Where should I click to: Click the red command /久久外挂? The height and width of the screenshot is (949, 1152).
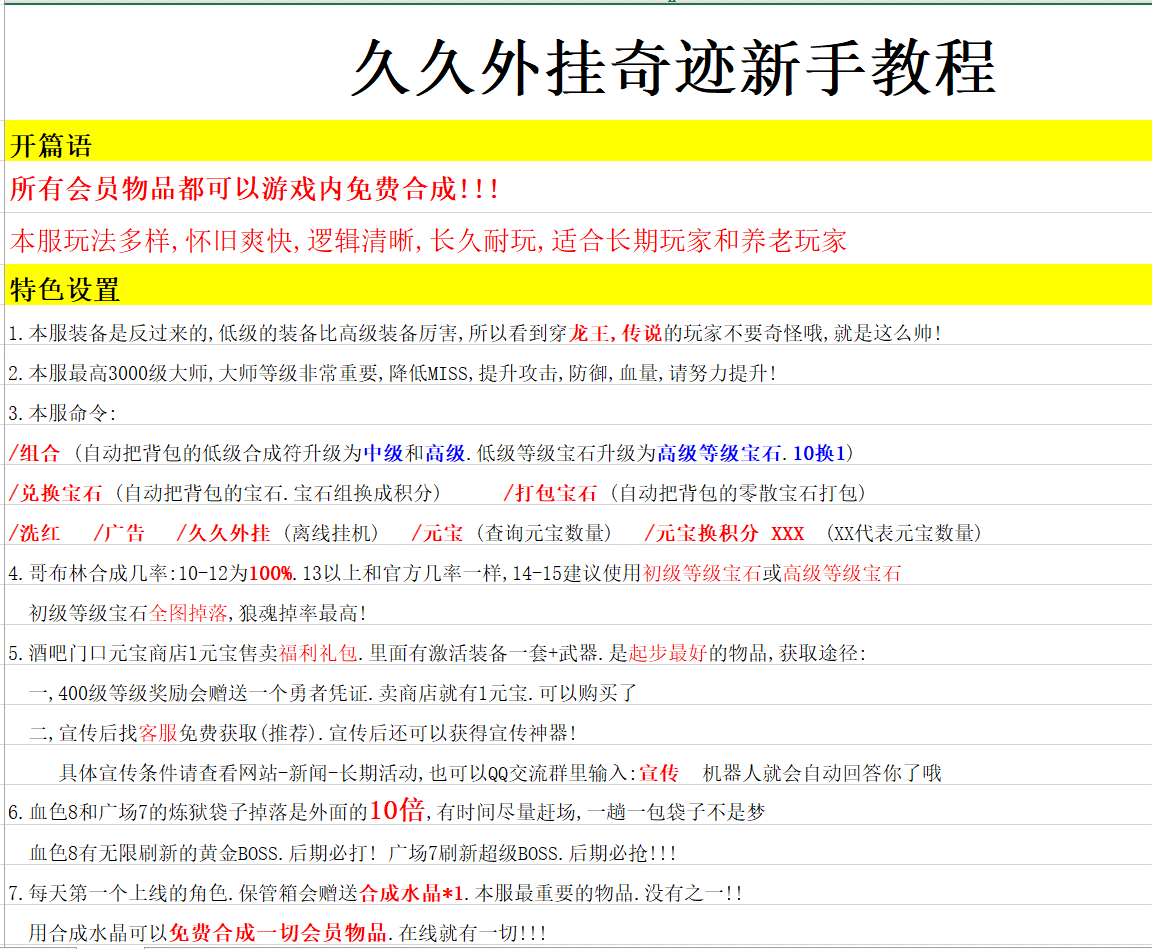coord(223,533)
